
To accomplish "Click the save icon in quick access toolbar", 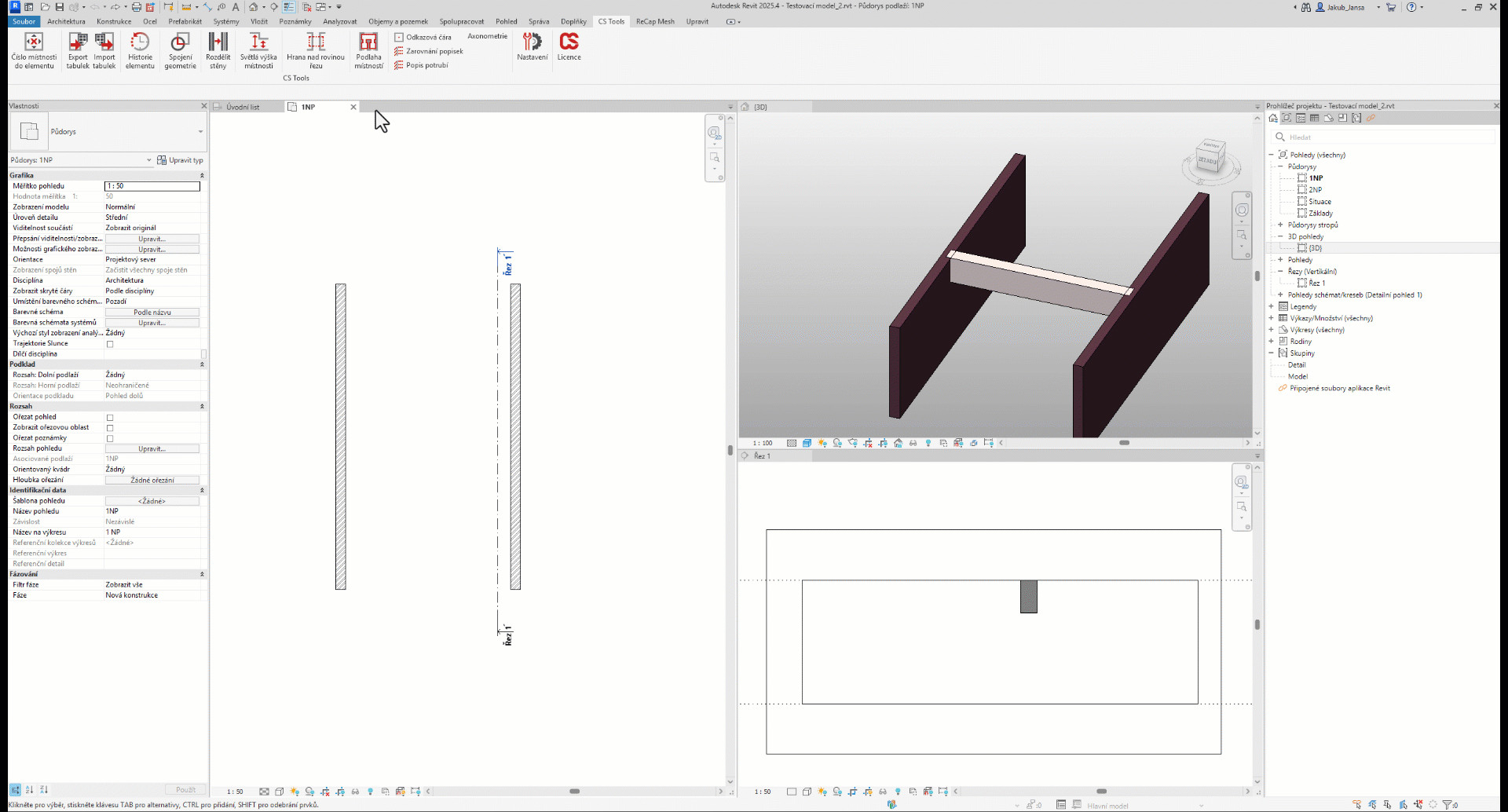I will pyautogui.click(x=59, y=7).
